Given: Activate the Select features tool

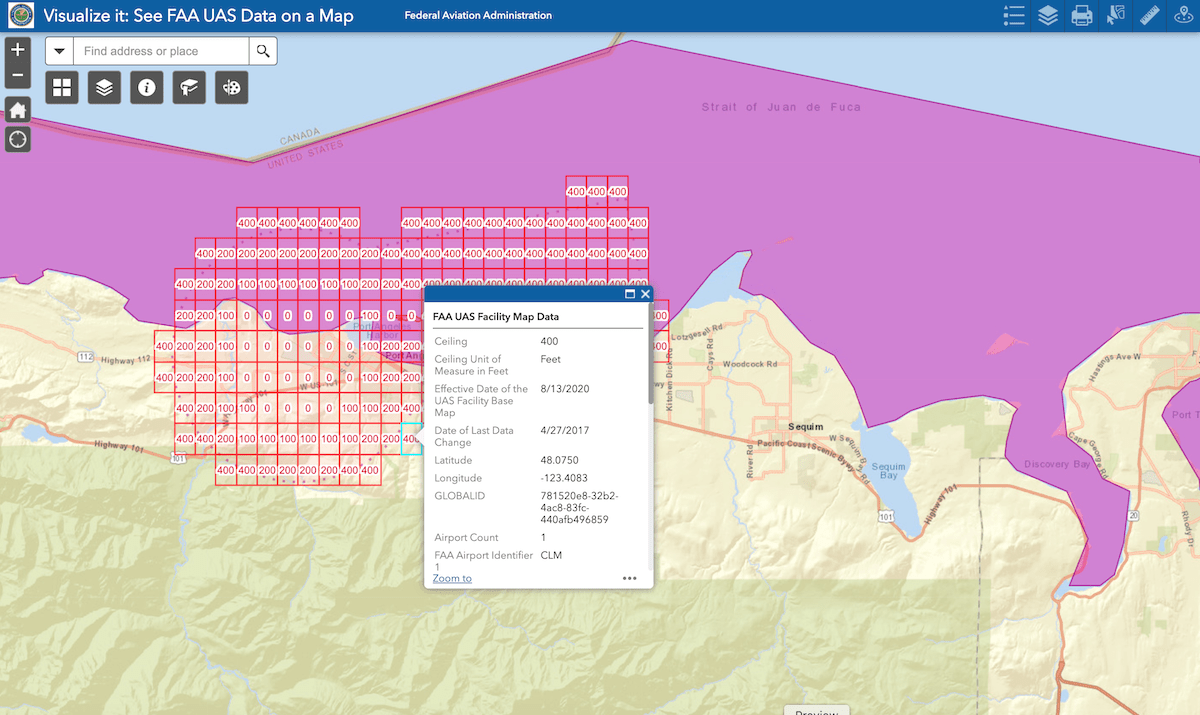Looking at the screenshot, I should [x=1115, y=15].
